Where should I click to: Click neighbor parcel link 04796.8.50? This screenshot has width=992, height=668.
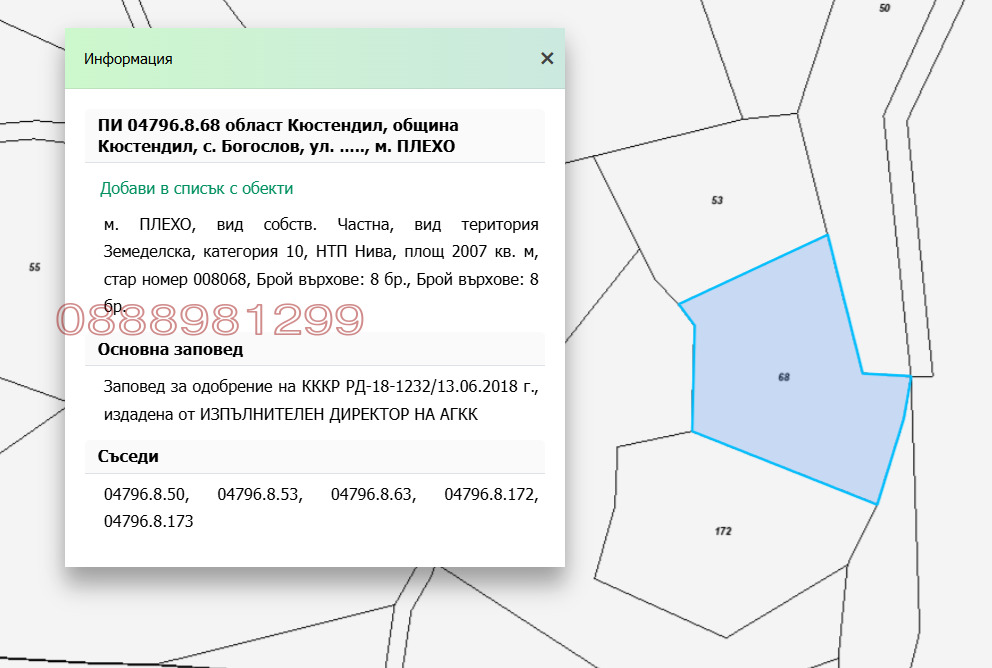point(145,494)
